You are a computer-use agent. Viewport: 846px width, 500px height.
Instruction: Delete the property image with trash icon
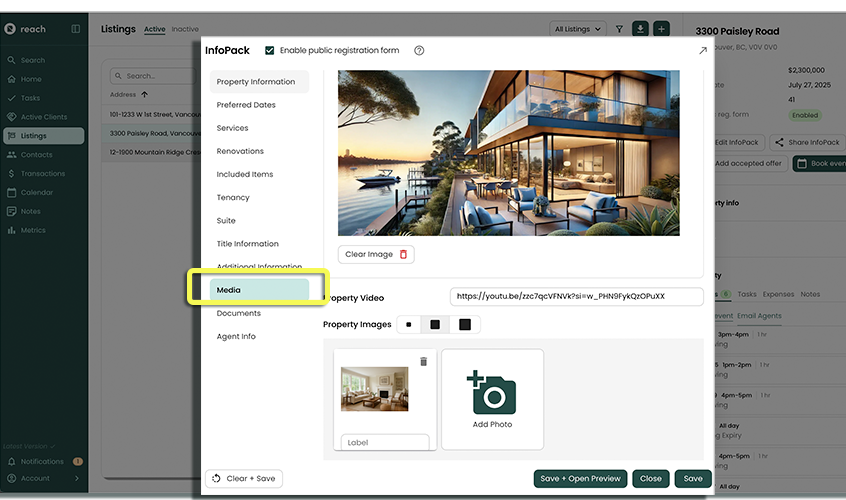click(423, 362)
